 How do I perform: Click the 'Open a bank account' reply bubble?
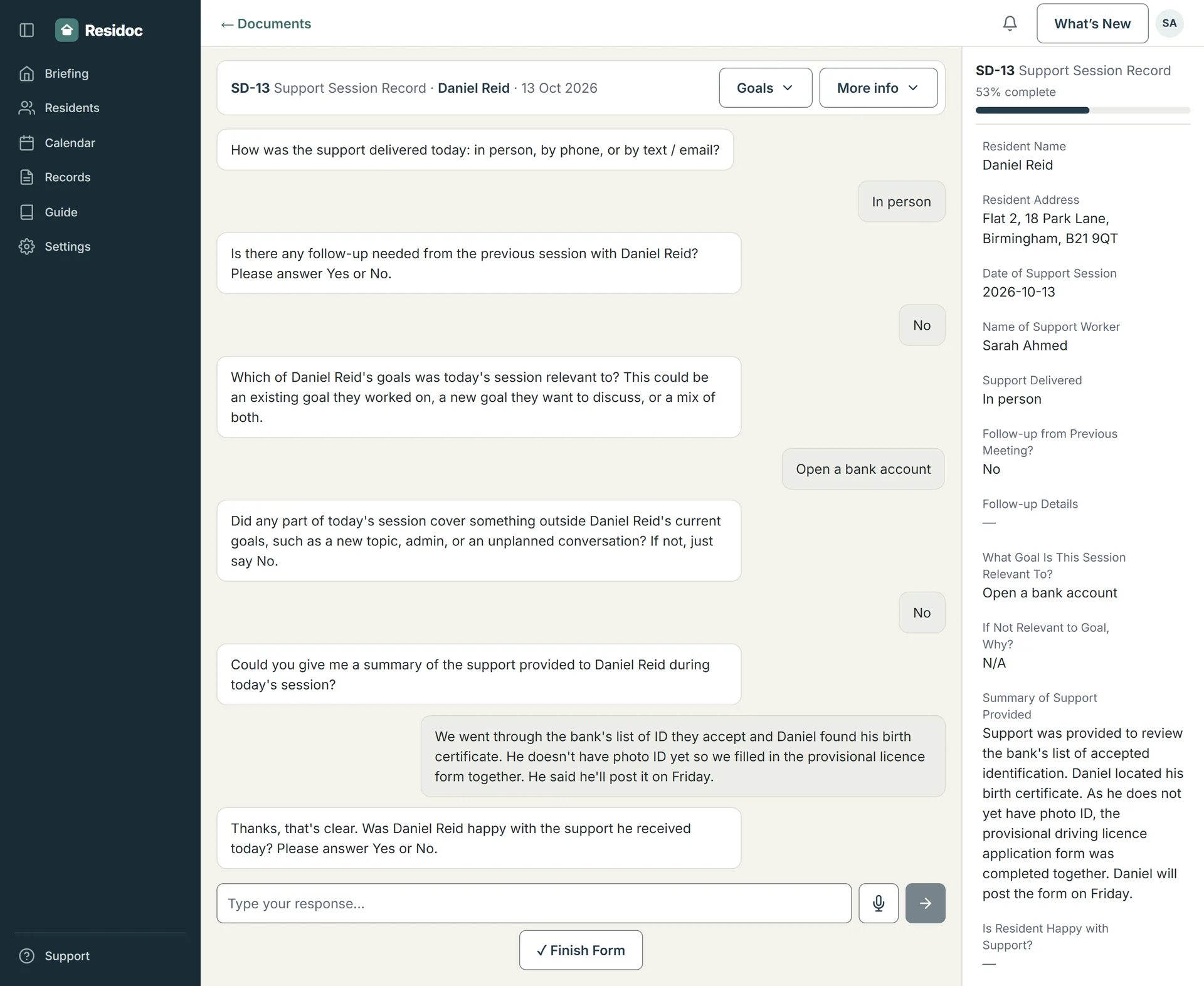click(x=863, y=469)
